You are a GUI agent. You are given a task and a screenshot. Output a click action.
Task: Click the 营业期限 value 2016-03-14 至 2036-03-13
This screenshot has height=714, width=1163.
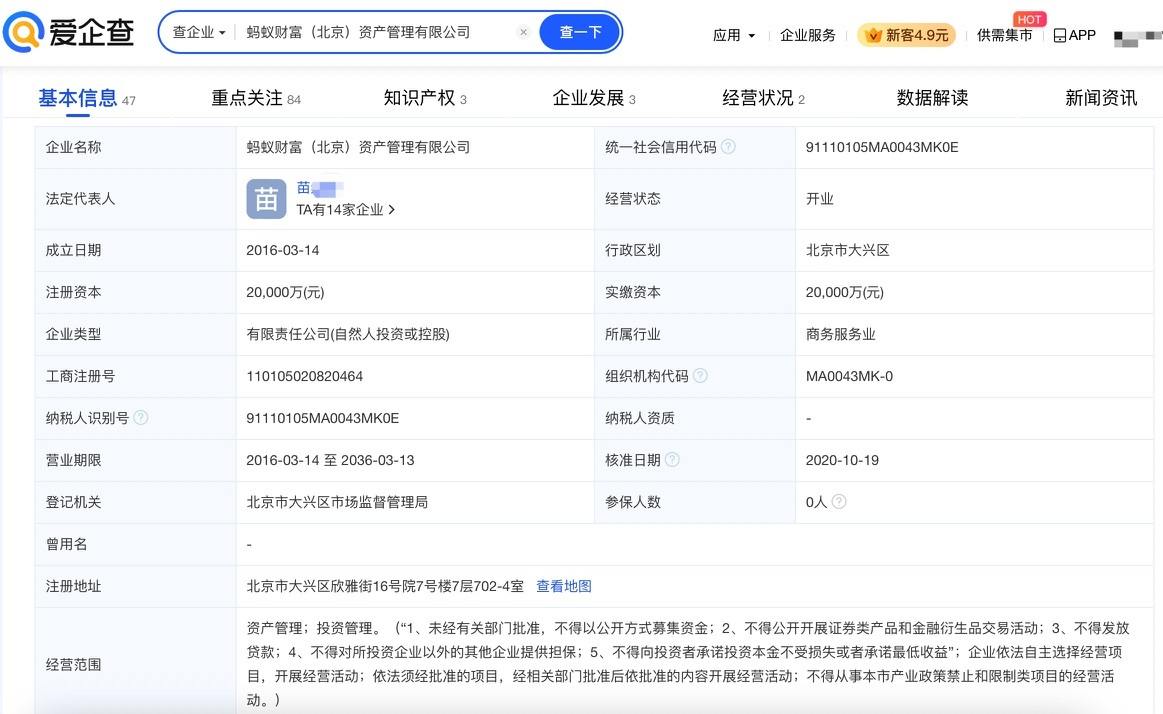[330, 460]
